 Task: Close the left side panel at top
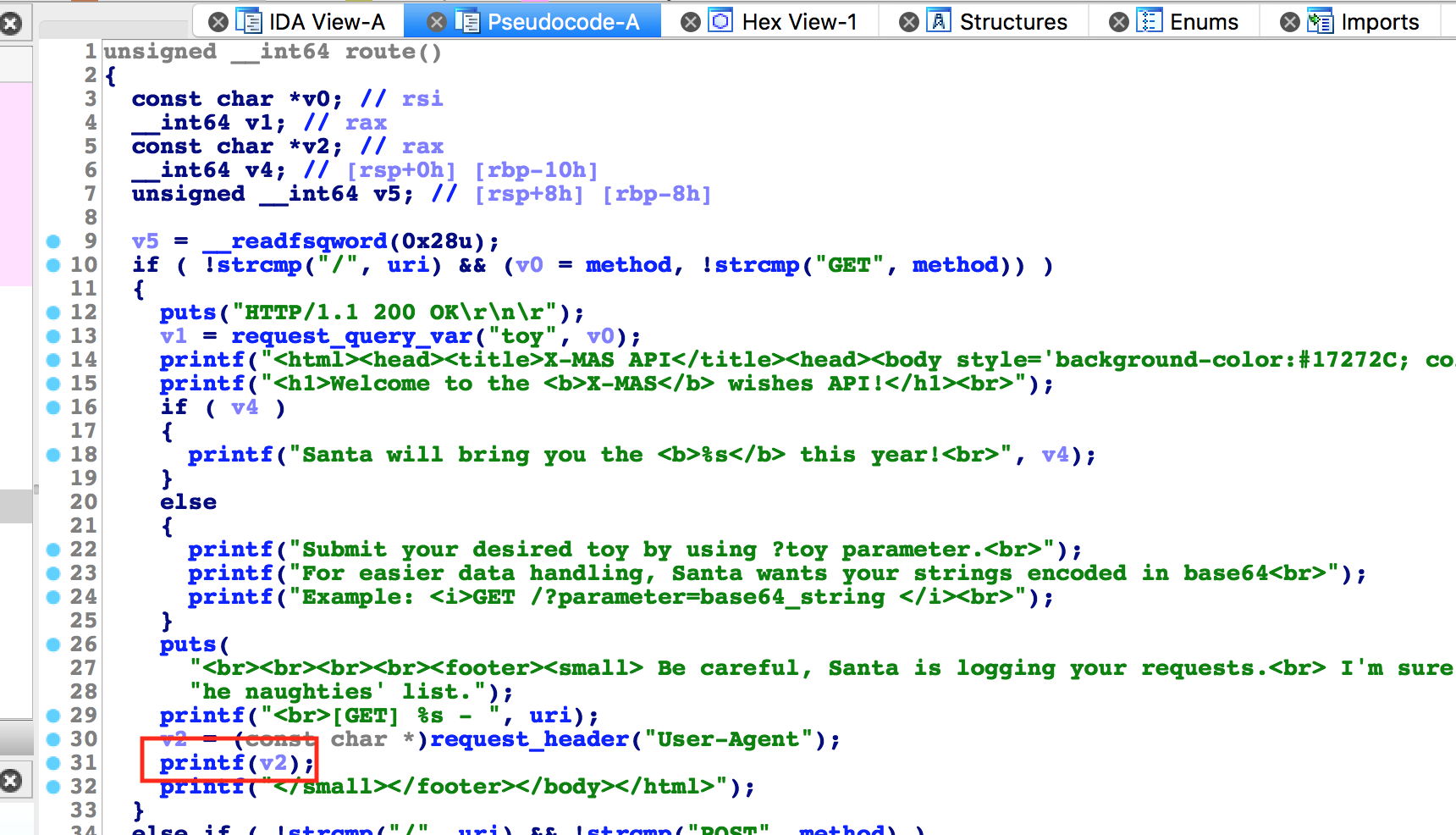10,23
